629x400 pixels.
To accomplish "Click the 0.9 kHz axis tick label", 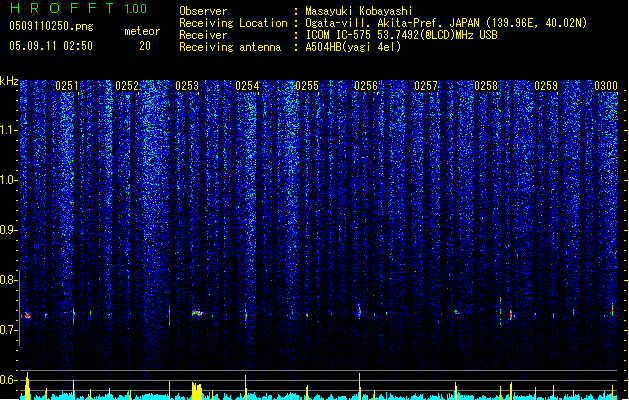I will (9, 230).
